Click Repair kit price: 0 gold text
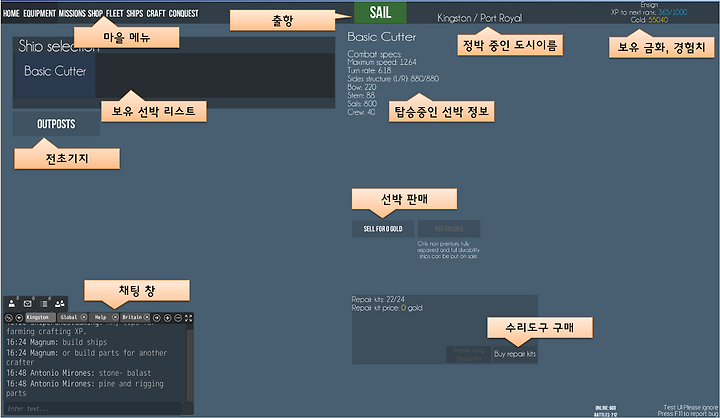 click(387, 308)
